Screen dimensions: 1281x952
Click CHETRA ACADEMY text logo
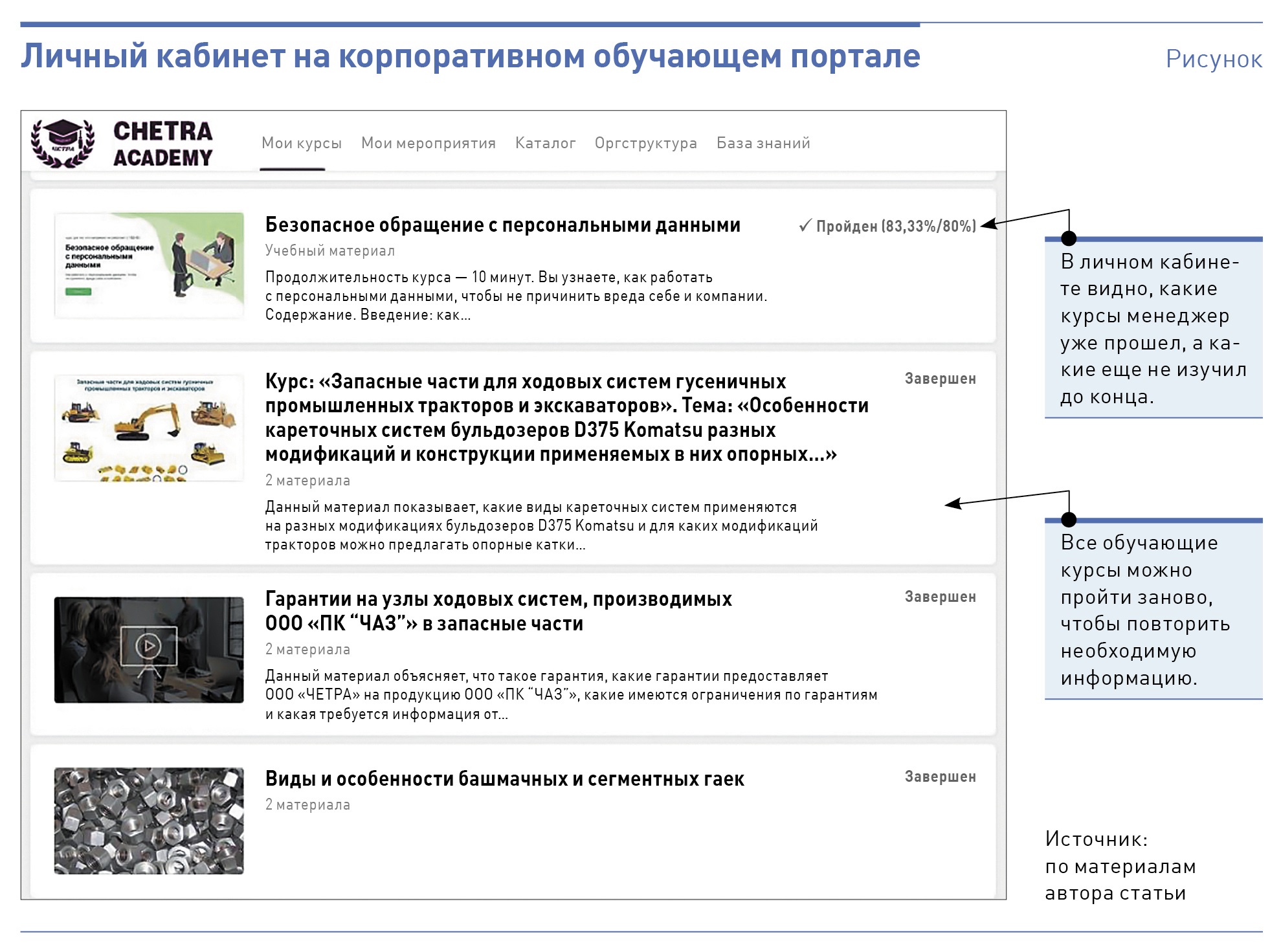[162, 144]
